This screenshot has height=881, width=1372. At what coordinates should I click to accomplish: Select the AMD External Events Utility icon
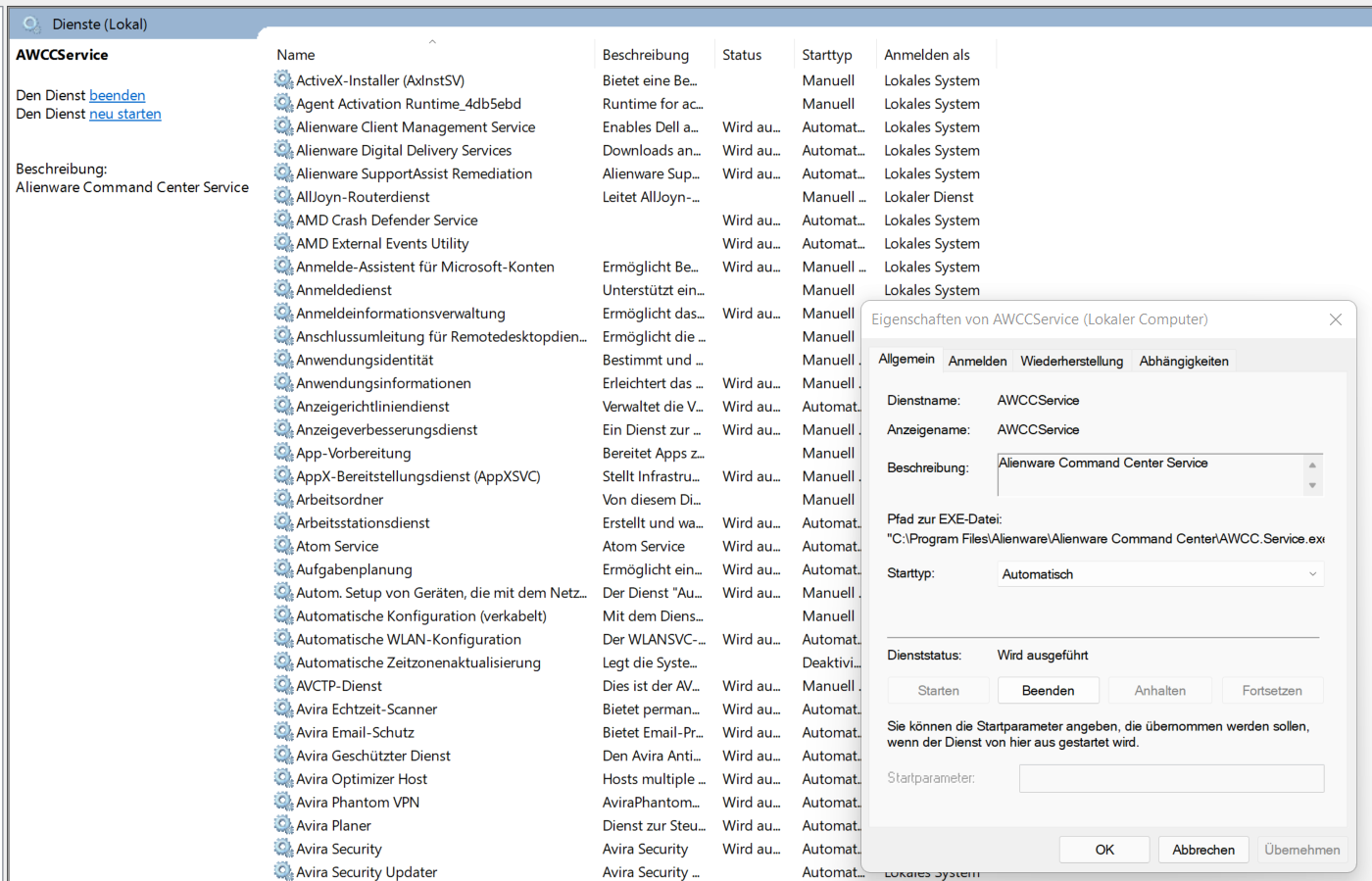(283, 243)
